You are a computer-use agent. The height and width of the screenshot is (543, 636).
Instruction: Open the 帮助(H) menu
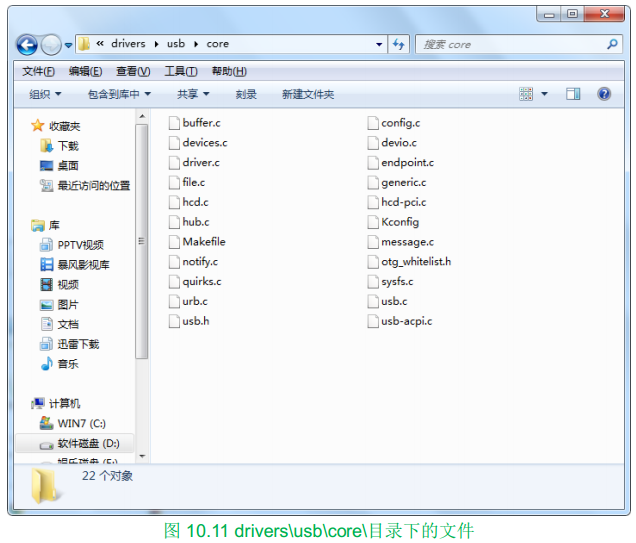[229, 71]
